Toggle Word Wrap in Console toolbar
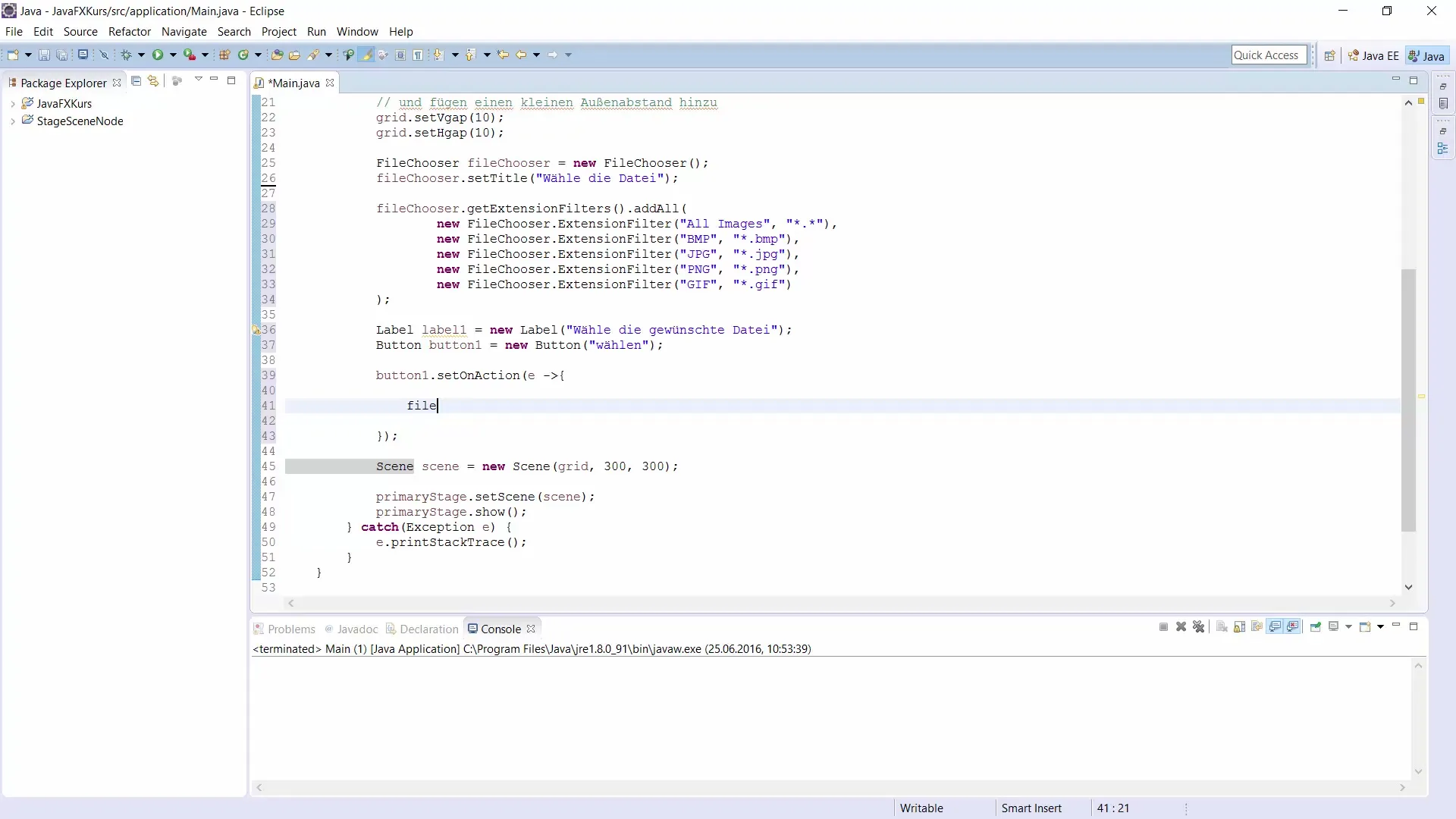The width and height of the screenshot is (1456, 819). (x=1257, y=627)
